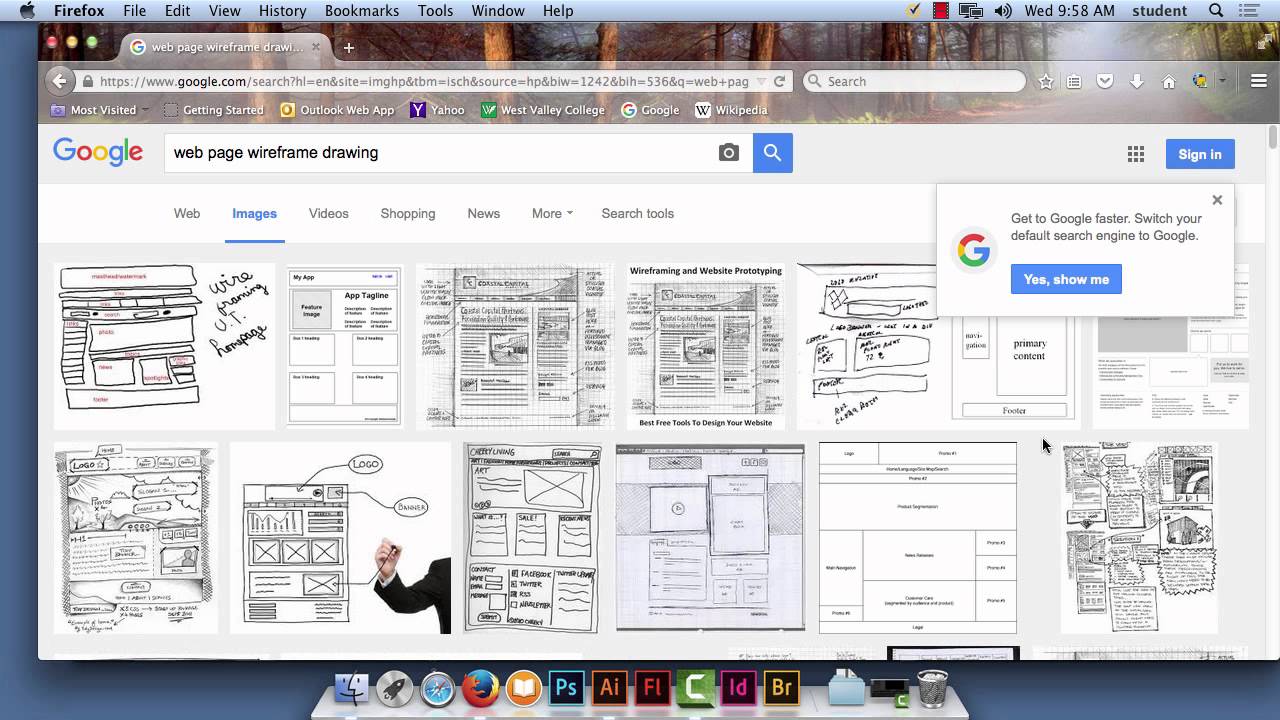Open the Wikipedia bookmark
The width and height of the screenshot is (1280, 720).
point(731,110)
